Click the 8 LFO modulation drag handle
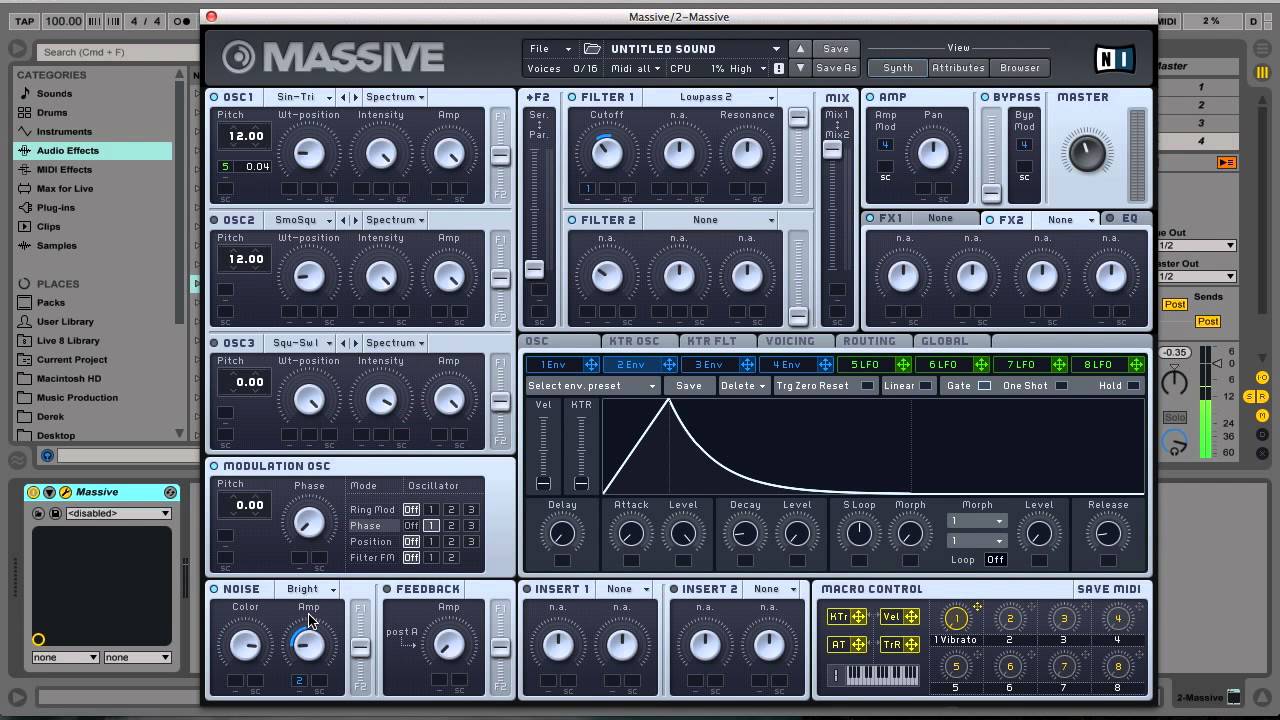 click(x=1137, y=365)
